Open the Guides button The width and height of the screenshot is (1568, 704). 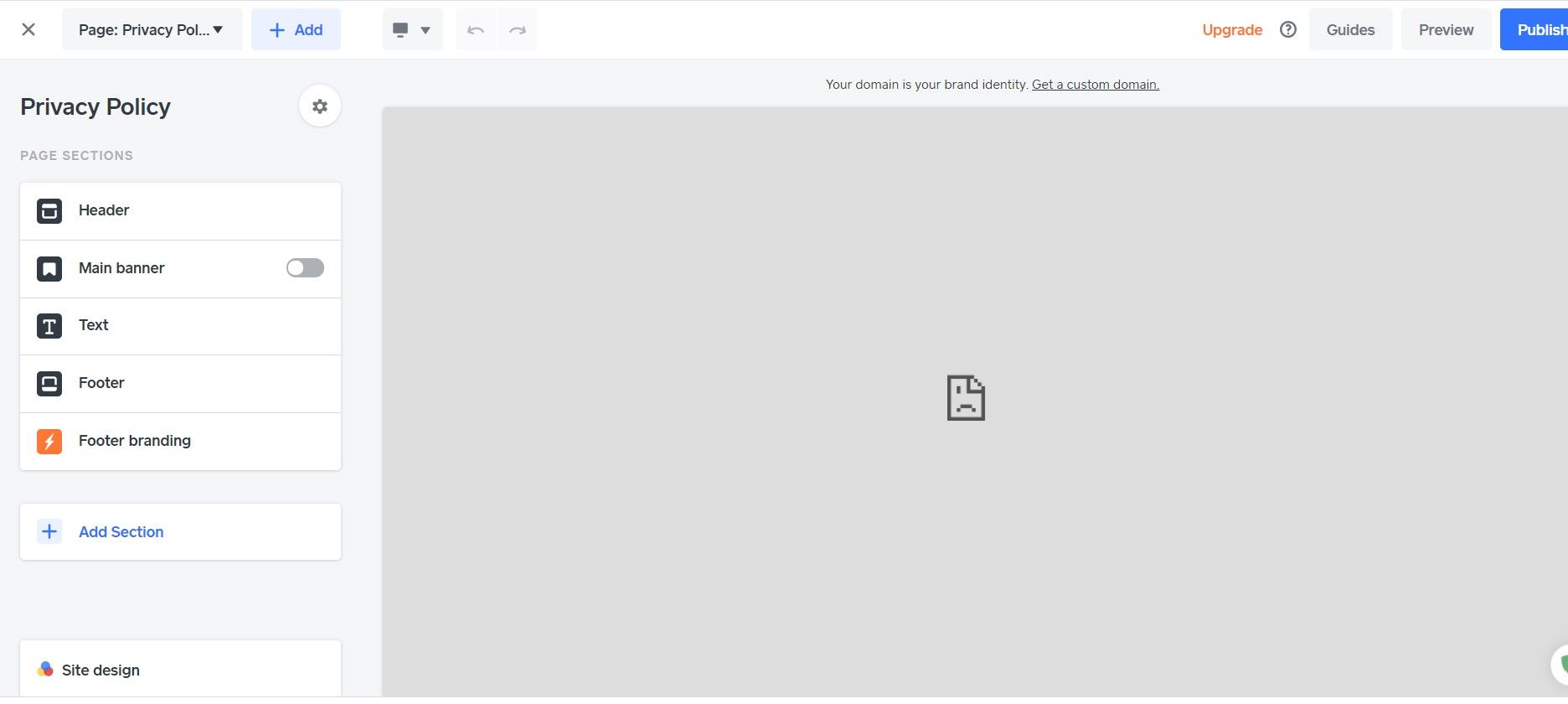click(1350, 29)
